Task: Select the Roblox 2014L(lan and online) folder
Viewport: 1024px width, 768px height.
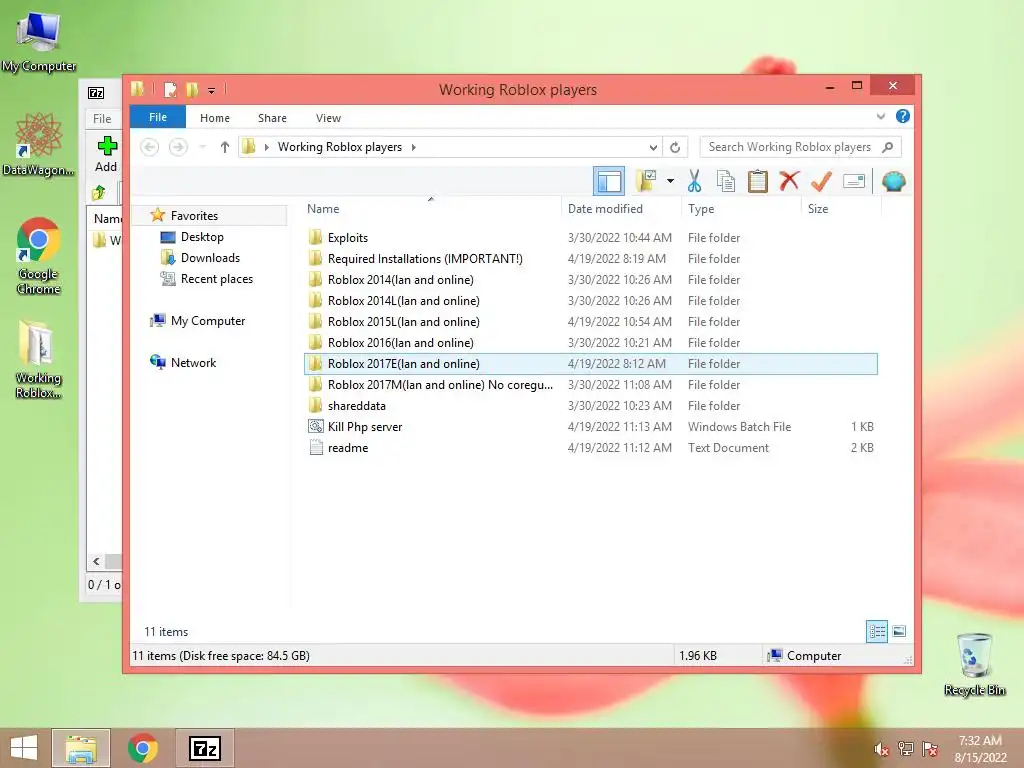Action: [x=590, y=300]
